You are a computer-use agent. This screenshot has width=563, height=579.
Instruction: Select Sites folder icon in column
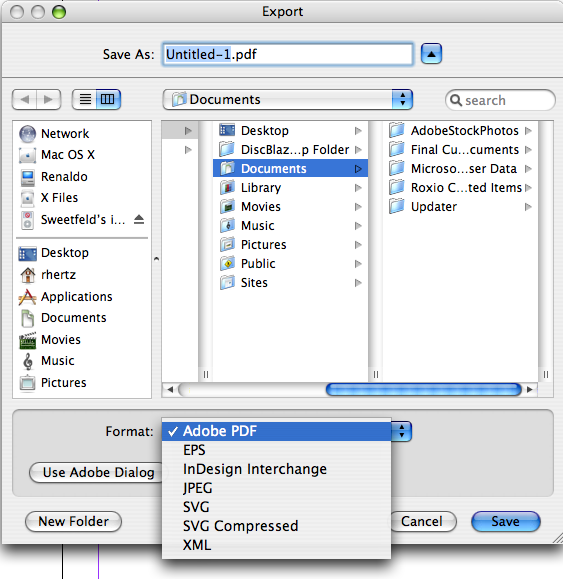click(x=228, y=282)
